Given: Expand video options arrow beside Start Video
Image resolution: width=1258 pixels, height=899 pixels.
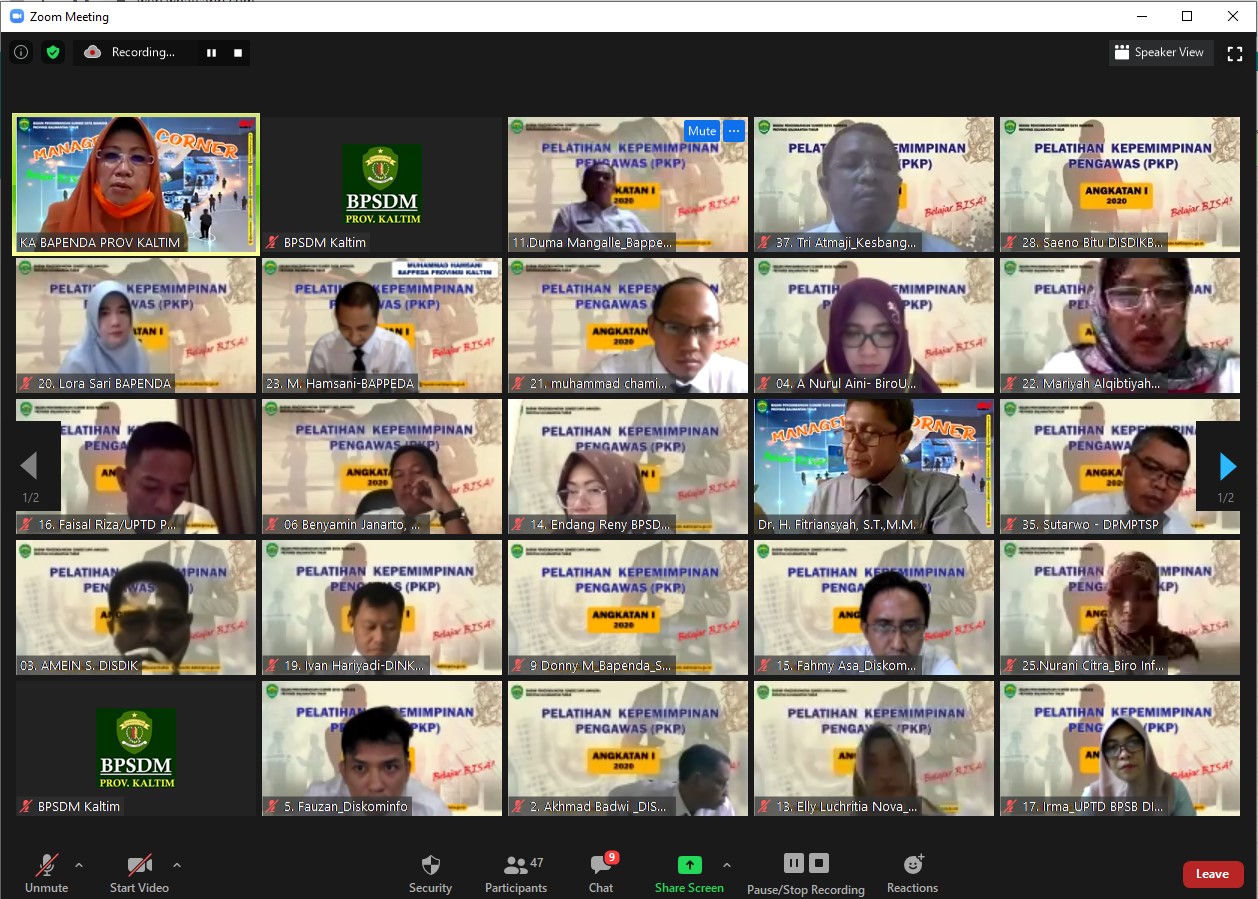Looking at the screenshot, I should 177,865.
